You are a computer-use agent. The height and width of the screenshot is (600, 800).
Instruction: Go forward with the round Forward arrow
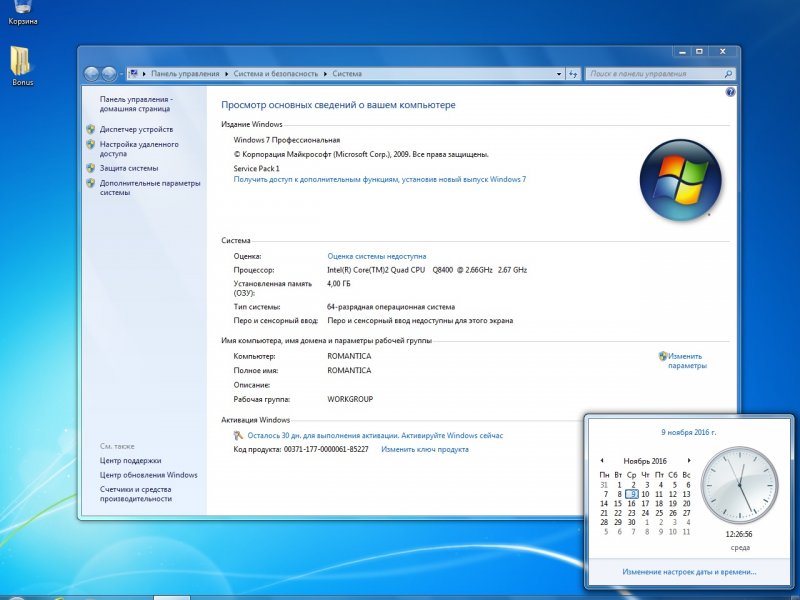point(109,74)
